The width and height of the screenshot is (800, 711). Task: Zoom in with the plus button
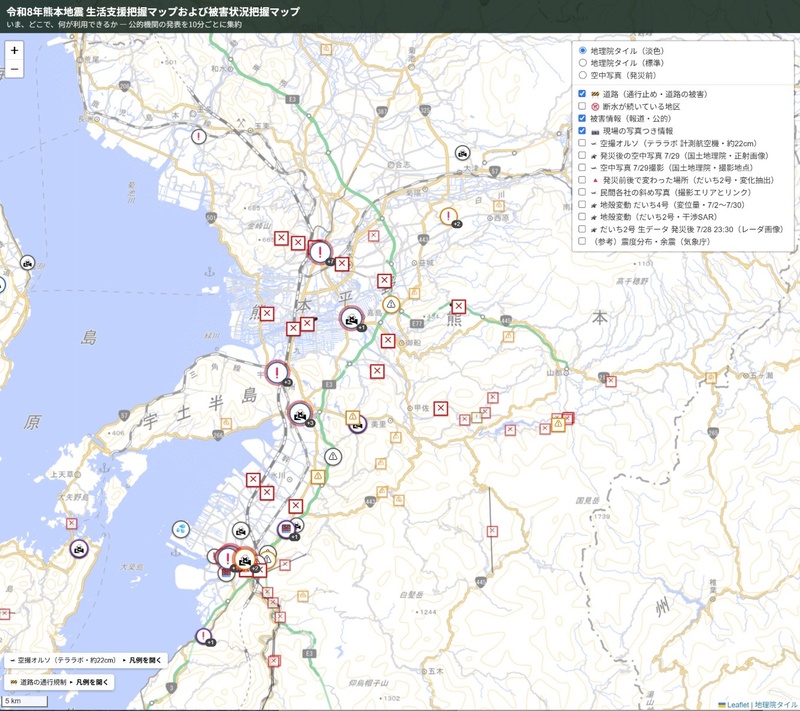[14, 50]
